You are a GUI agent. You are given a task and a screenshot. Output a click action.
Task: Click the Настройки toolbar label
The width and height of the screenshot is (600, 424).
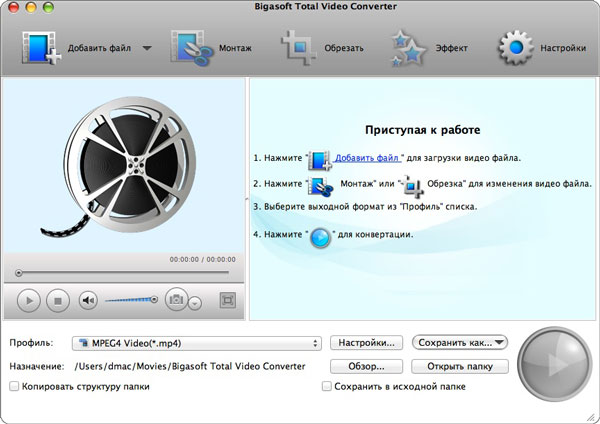[x=563, y=48]
